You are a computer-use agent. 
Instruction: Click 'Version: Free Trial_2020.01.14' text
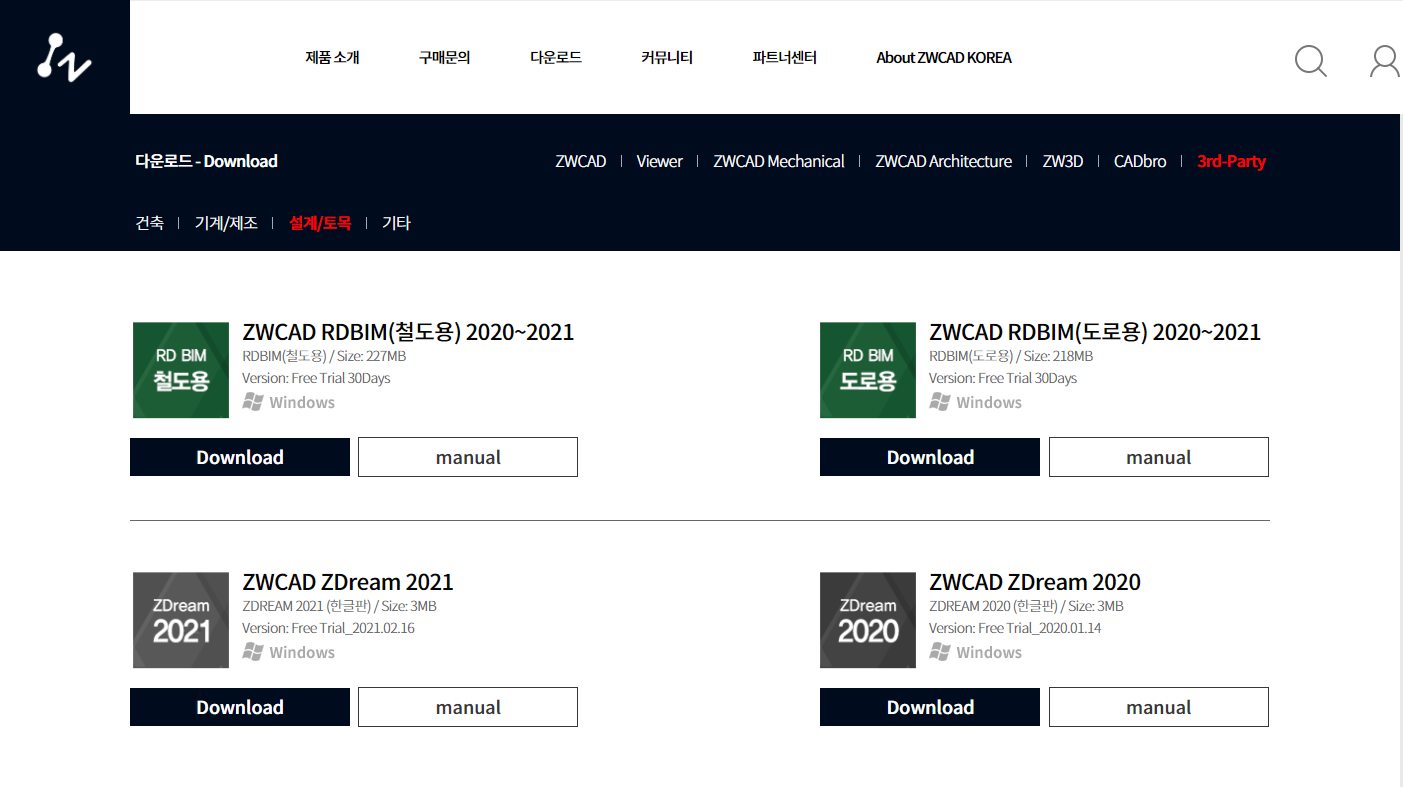pos(1015,628)
